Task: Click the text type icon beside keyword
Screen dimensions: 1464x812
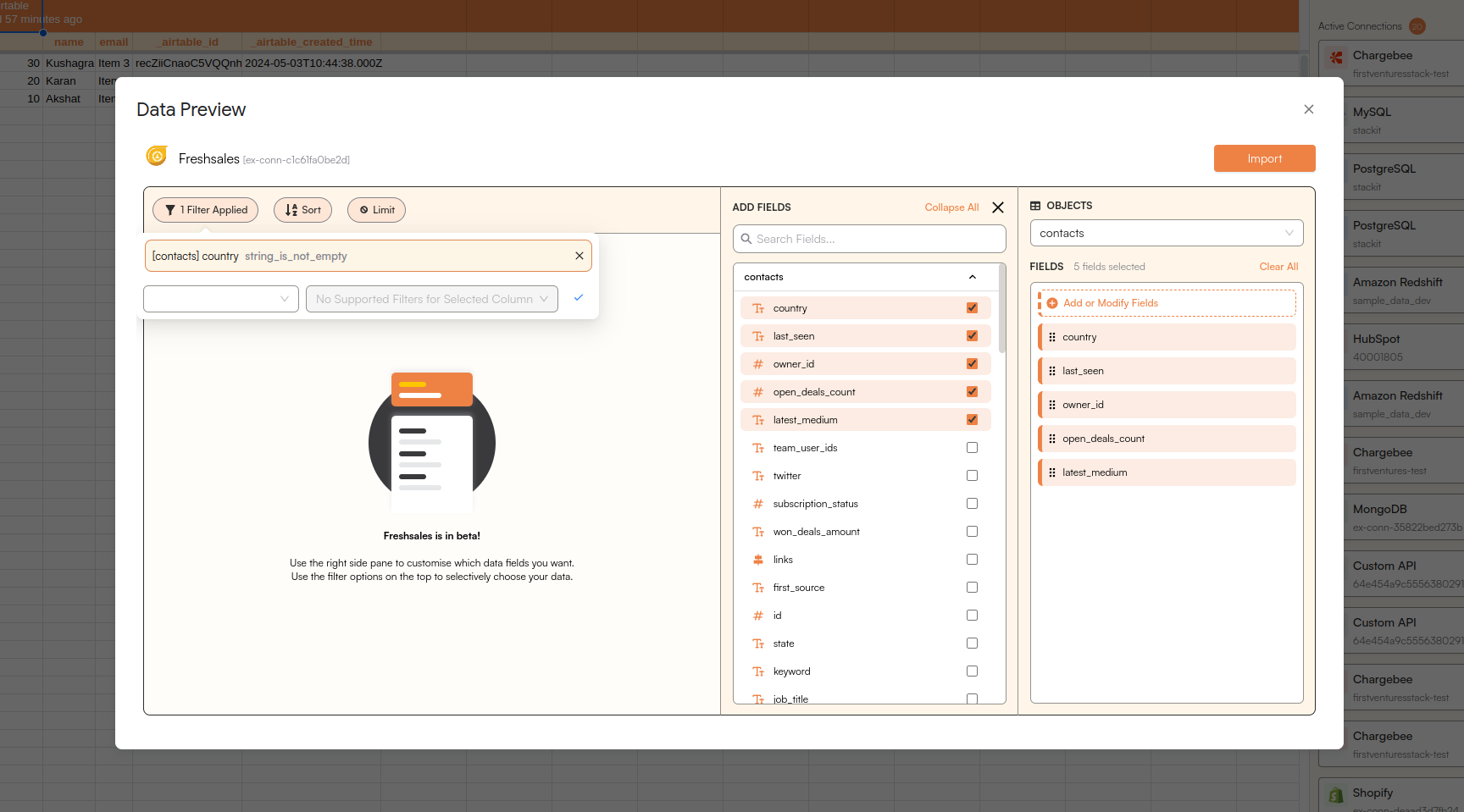Action: [x=758, y=671]
